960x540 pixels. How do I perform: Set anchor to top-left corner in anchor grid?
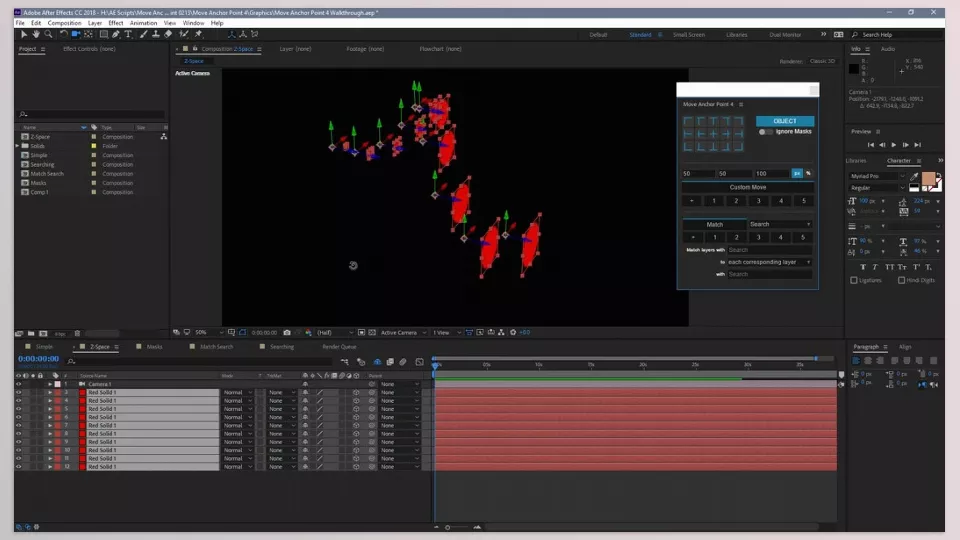tap(688, 121)
